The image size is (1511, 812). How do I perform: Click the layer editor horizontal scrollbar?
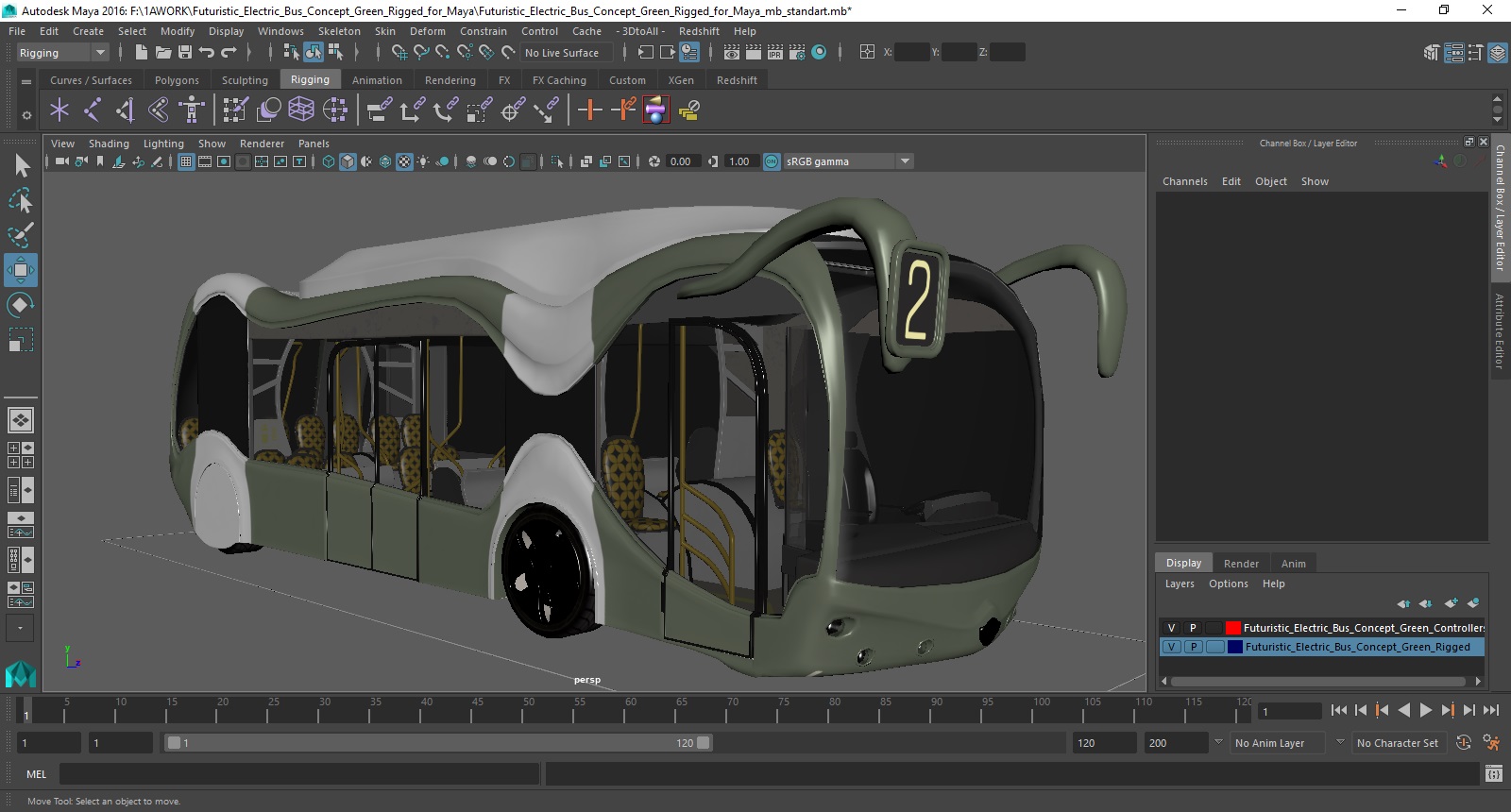pos(1317,681)
